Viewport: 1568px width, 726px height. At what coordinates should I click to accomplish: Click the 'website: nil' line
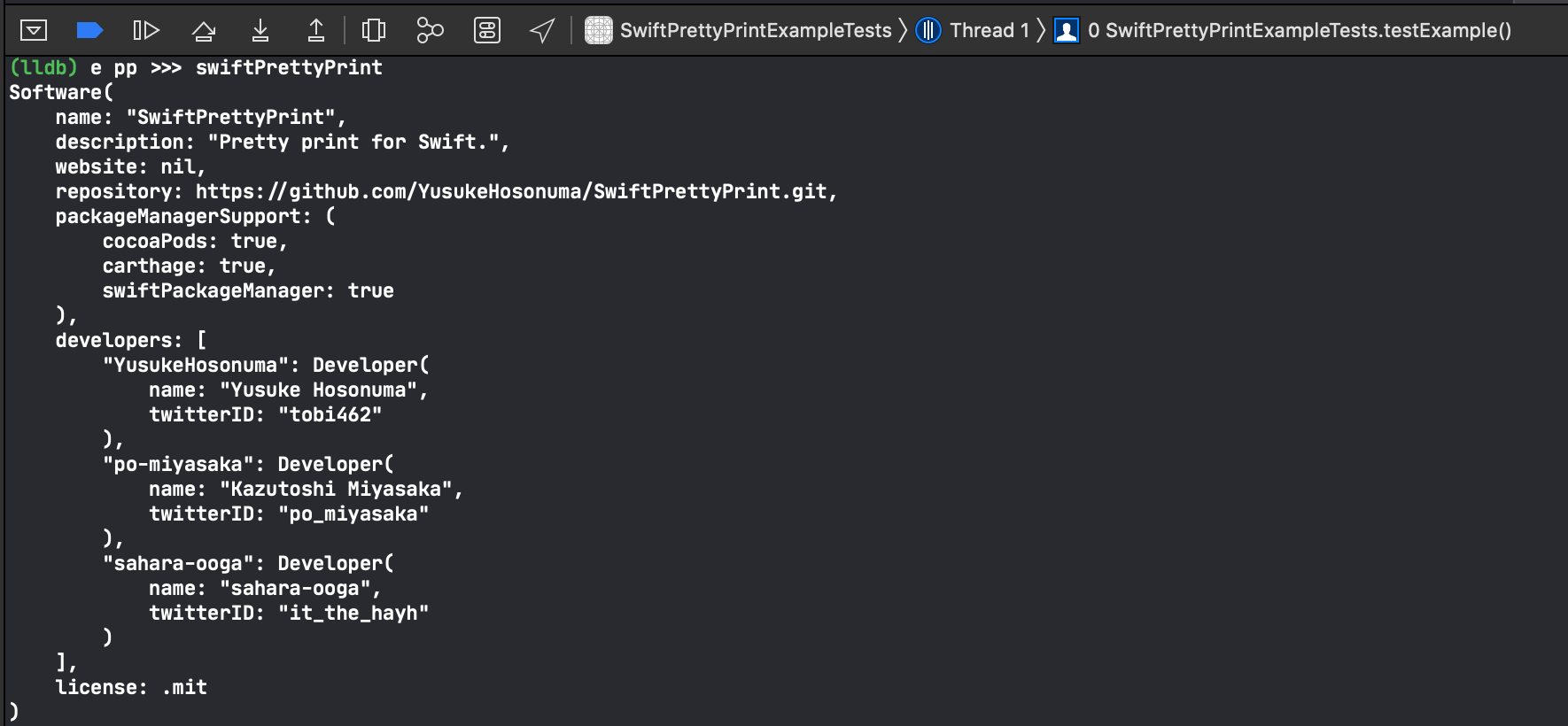click(130, 166)
